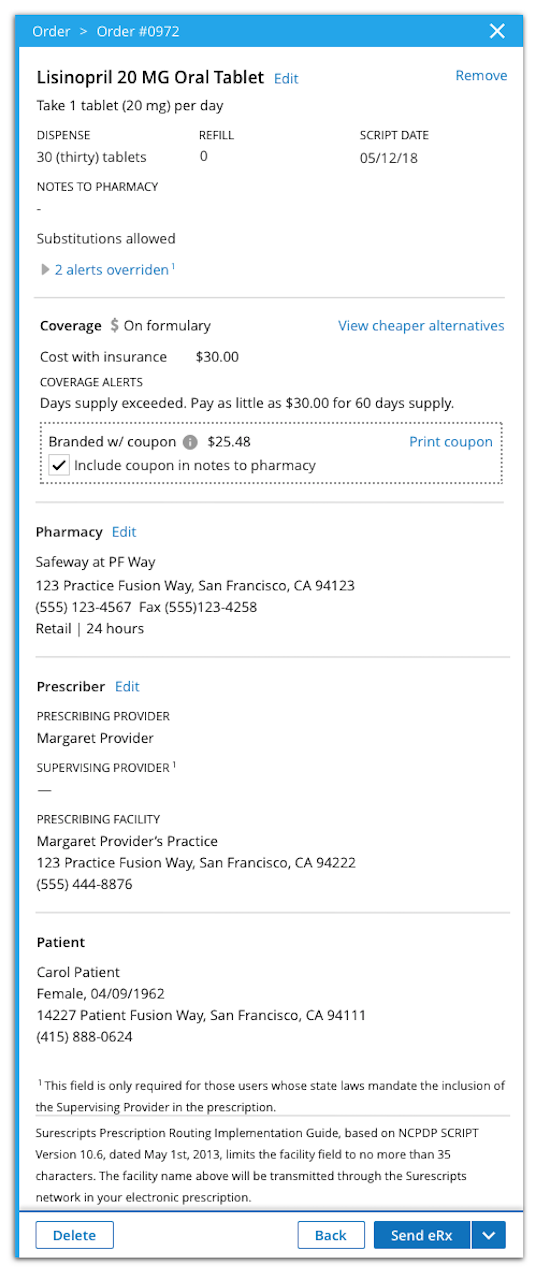Click the Back button
538x1280 pixels.
click(331, 1236)
